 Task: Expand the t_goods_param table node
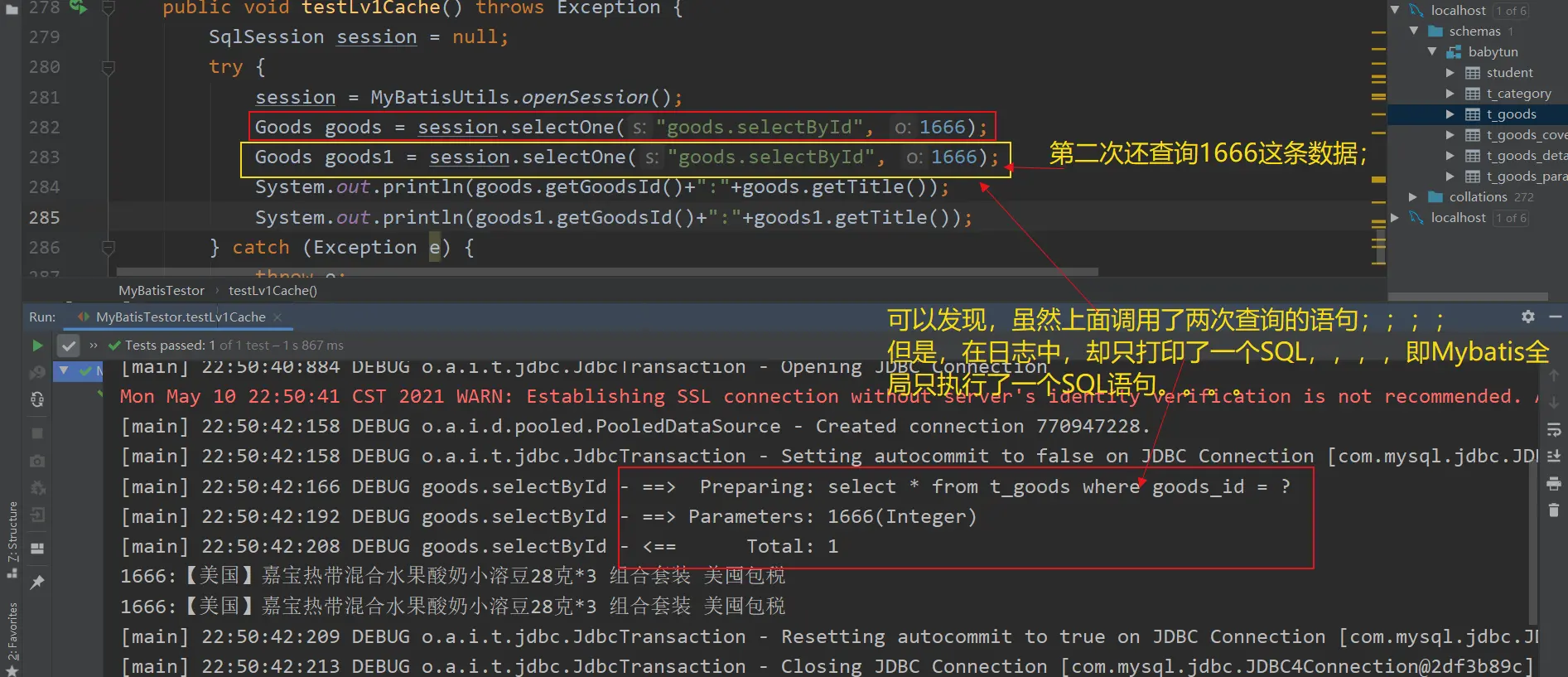1450,177
